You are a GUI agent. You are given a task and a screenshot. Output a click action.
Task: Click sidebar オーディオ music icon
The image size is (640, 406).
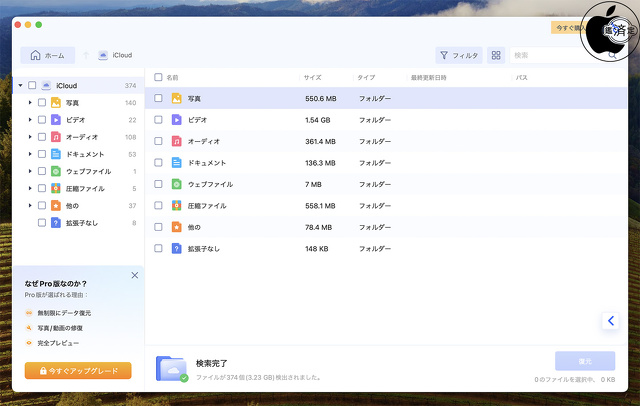tap(56, 137)
